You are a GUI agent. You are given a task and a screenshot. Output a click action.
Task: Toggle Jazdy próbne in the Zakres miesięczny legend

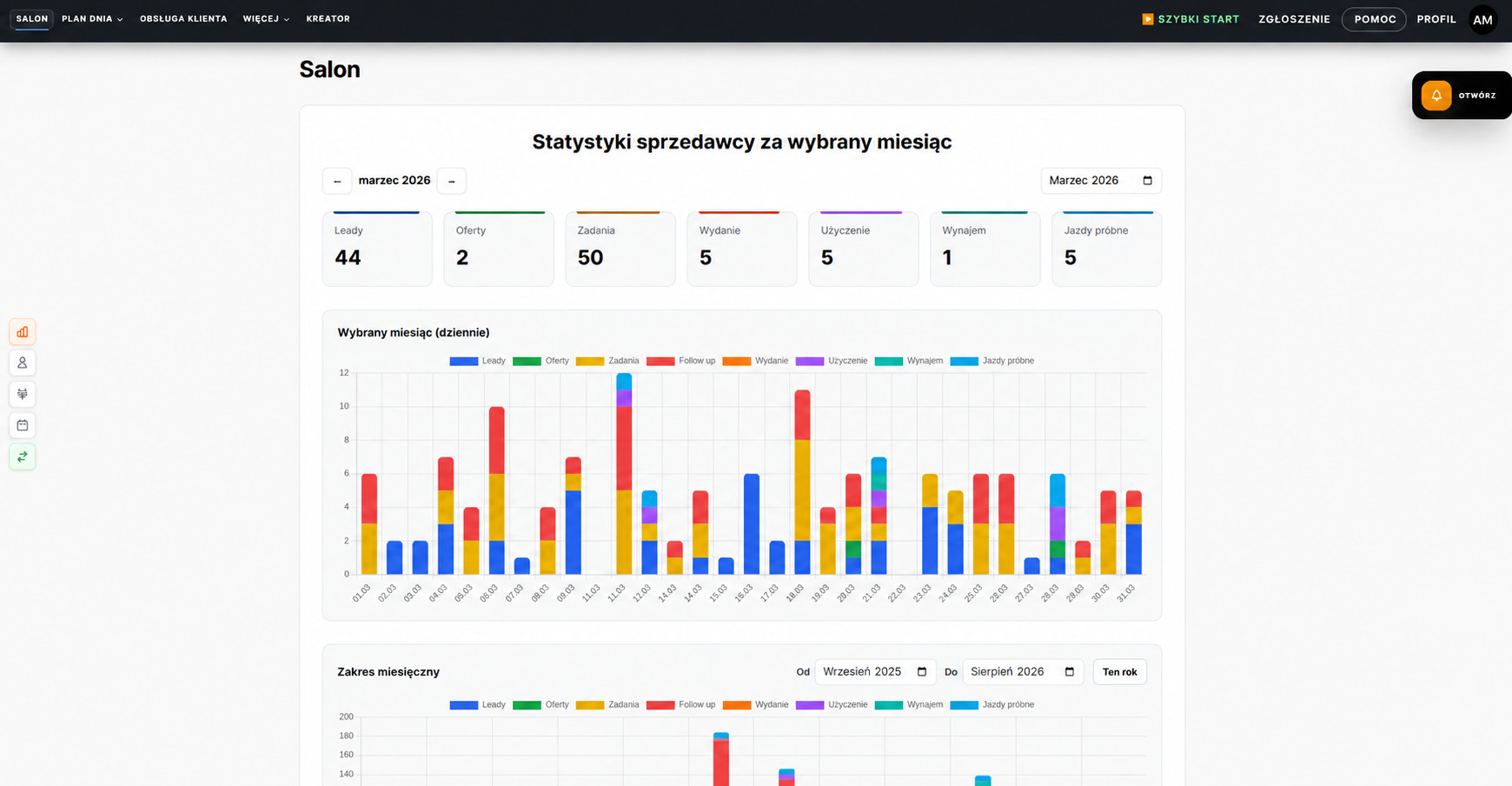(991, 705)
